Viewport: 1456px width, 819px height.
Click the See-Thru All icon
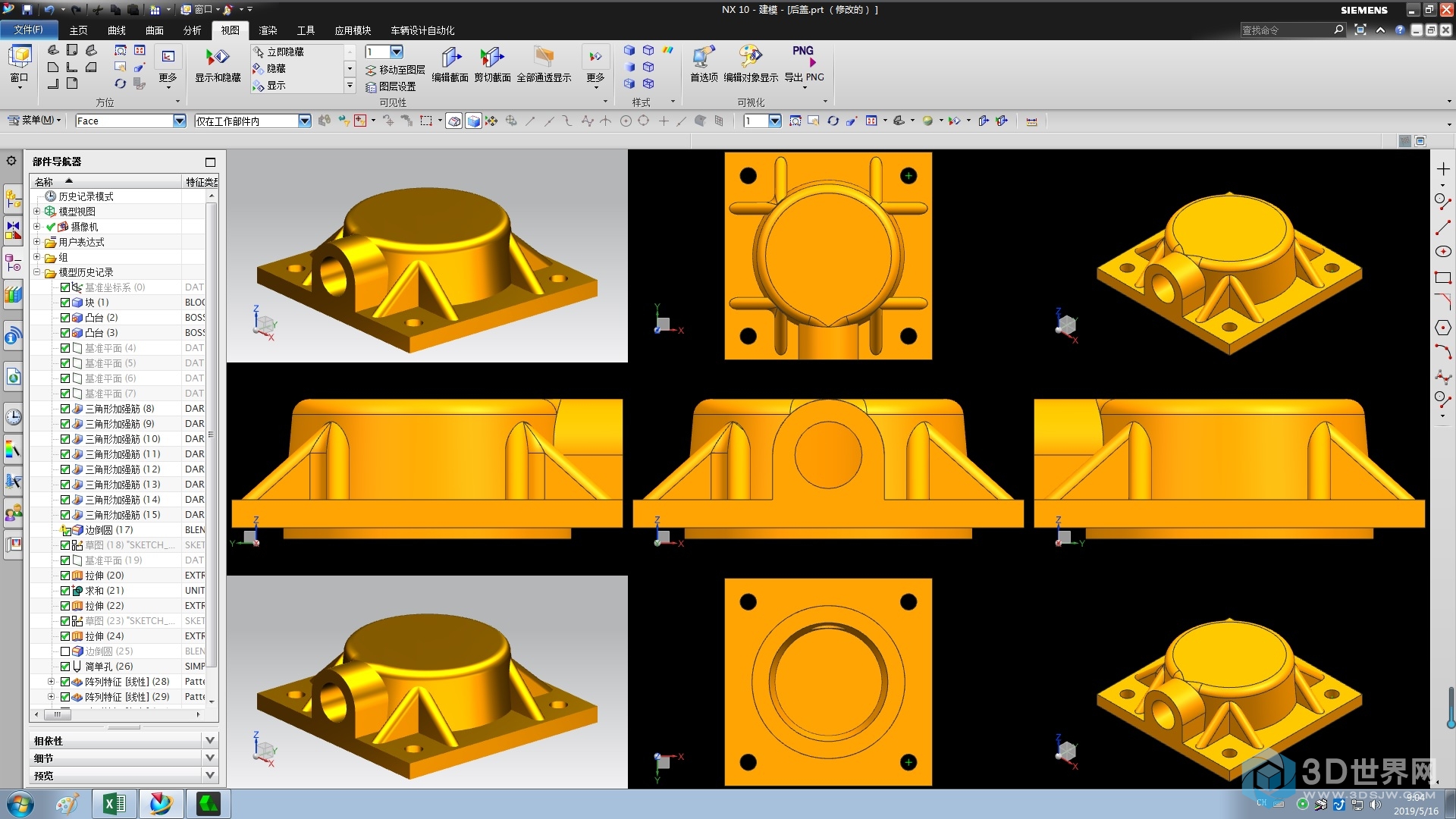pyautogui.click(x=544, y=58)
